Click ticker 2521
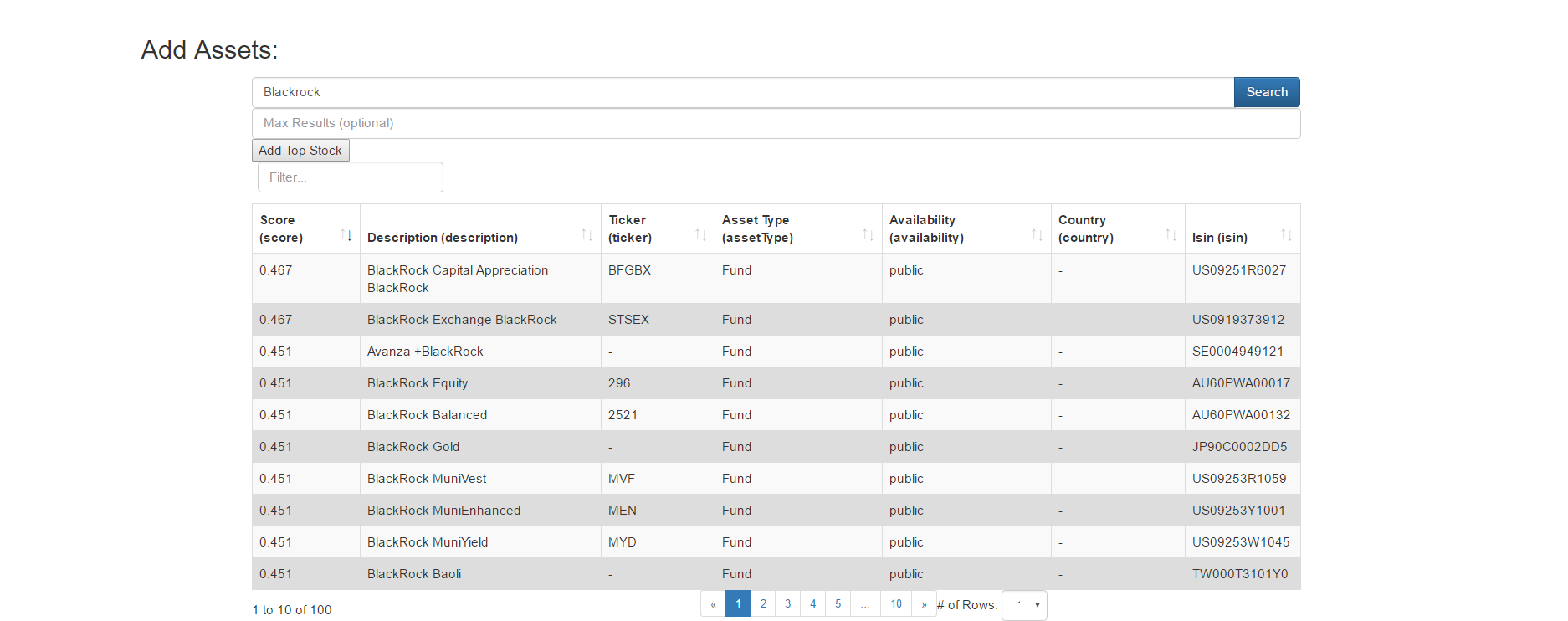Image resolution: width=1568 pixels, height=621 pixels. tap(623, 415)
